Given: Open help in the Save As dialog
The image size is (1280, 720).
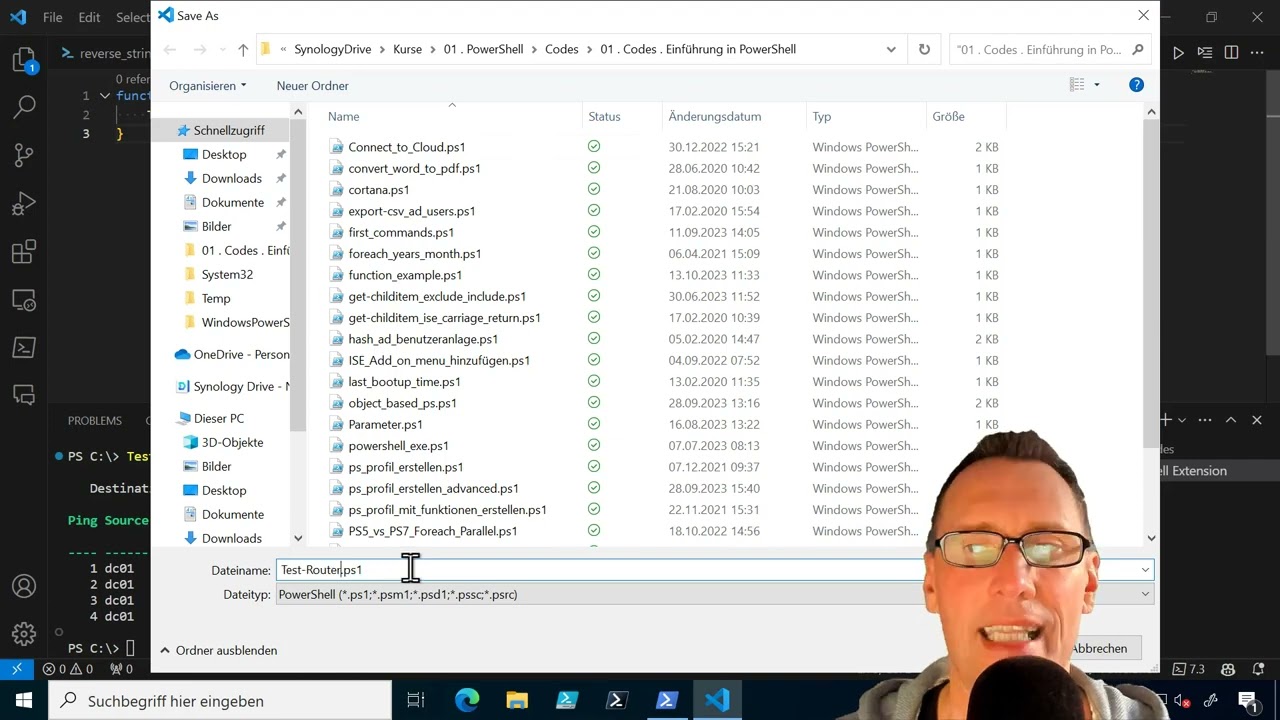Looking at the screenshot, I should pos(1136,85).
